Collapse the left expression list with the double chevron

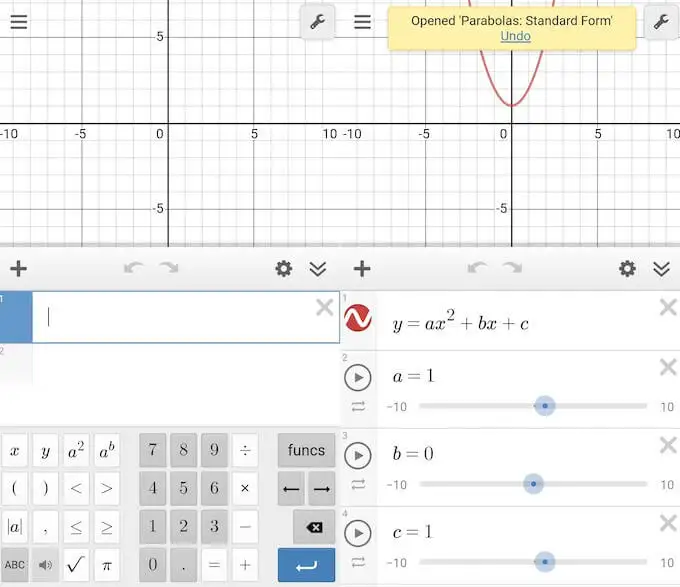[318, 269]
